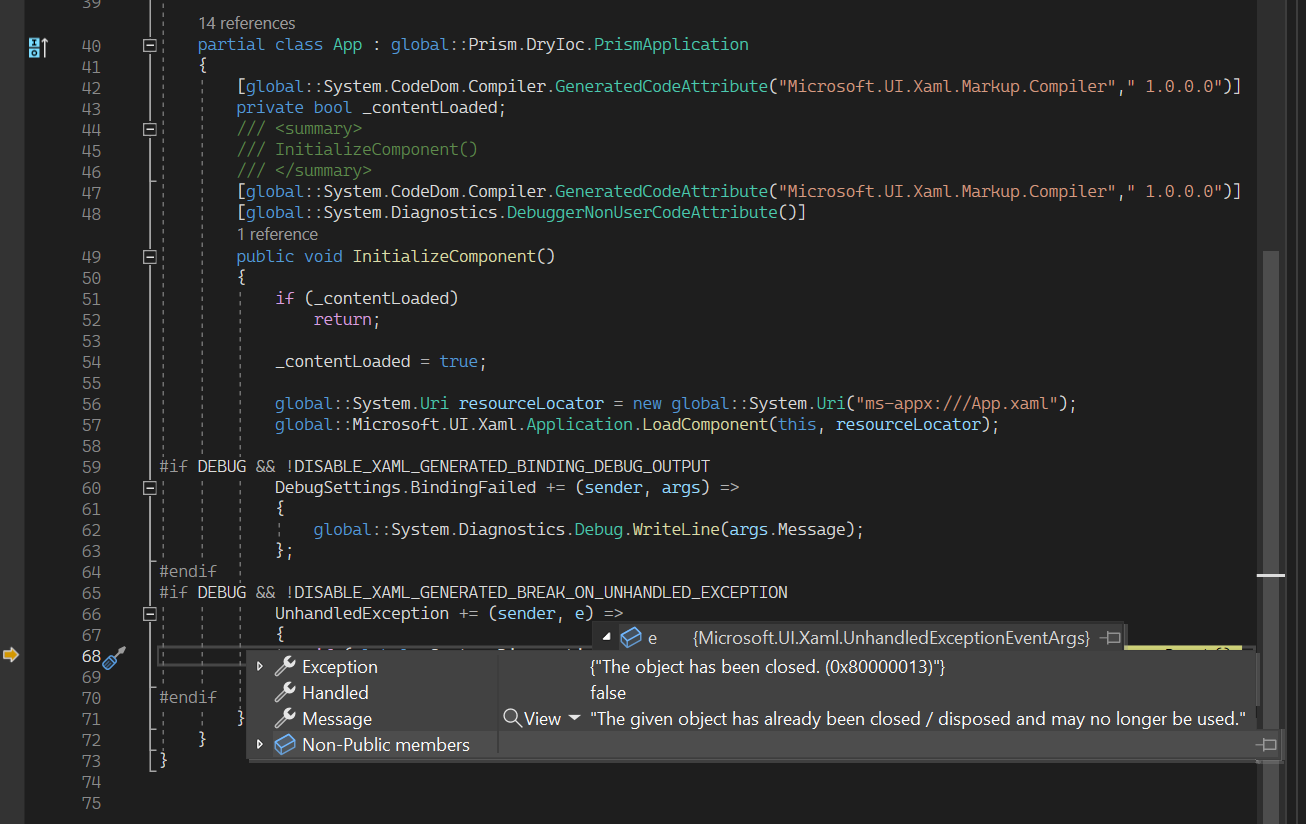Click the 'return' keyword on line 52
The width and height of the screenshot is (1306, 824).
point(342,320)
